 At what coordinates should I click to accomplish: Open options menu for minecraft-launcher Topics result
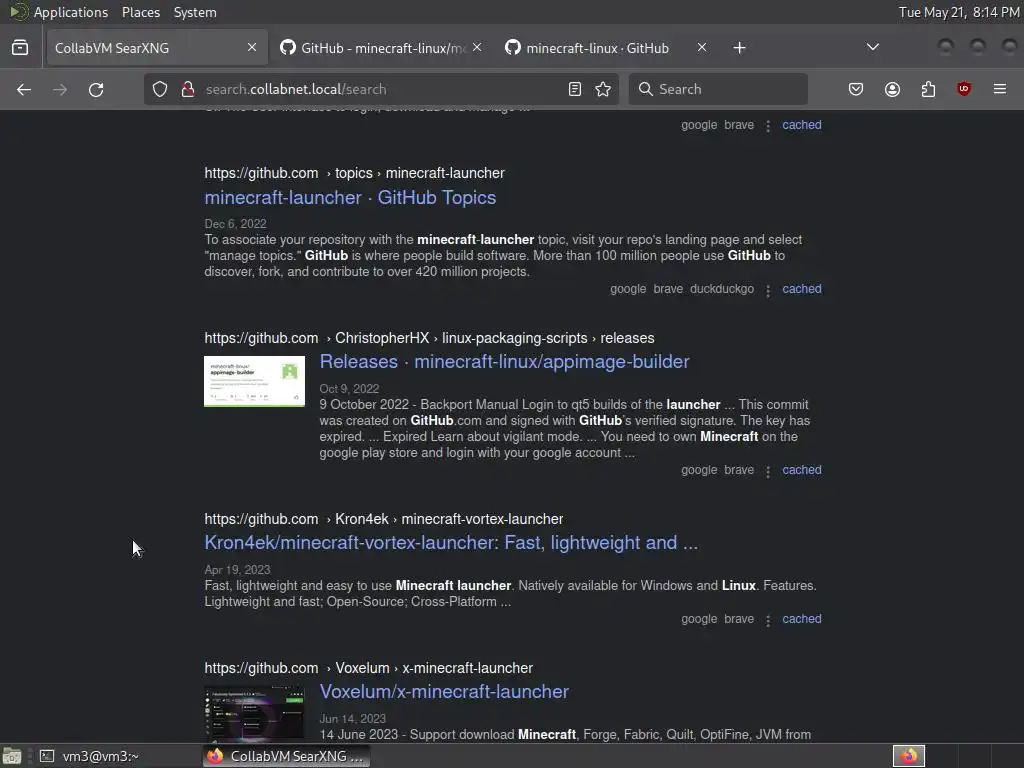point(768,290)
